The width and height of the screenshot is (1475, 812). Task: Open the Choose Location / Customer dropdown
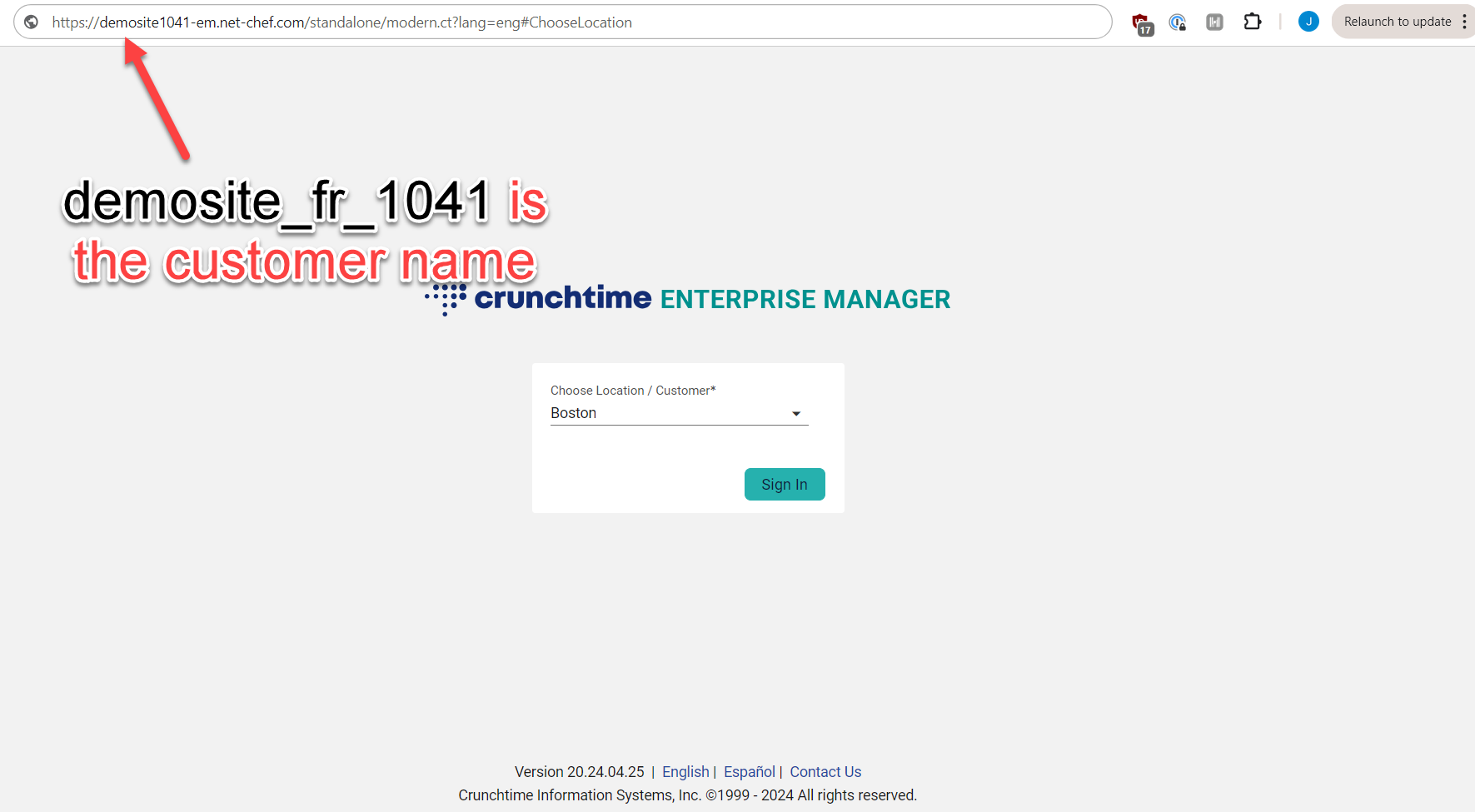click(x=679, y=413)
